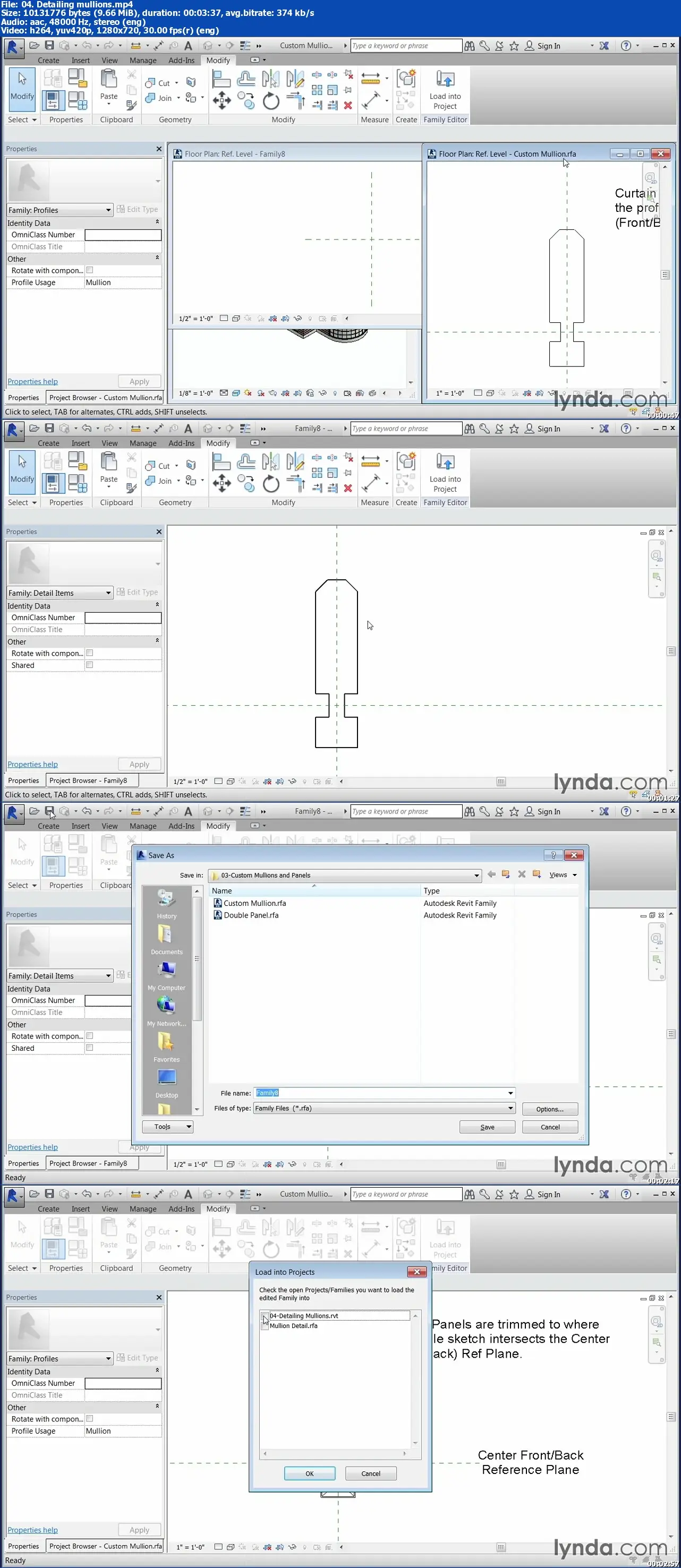
Task: Create New Folder icon in Save As dialog
Action: click(x=537, y=874)
